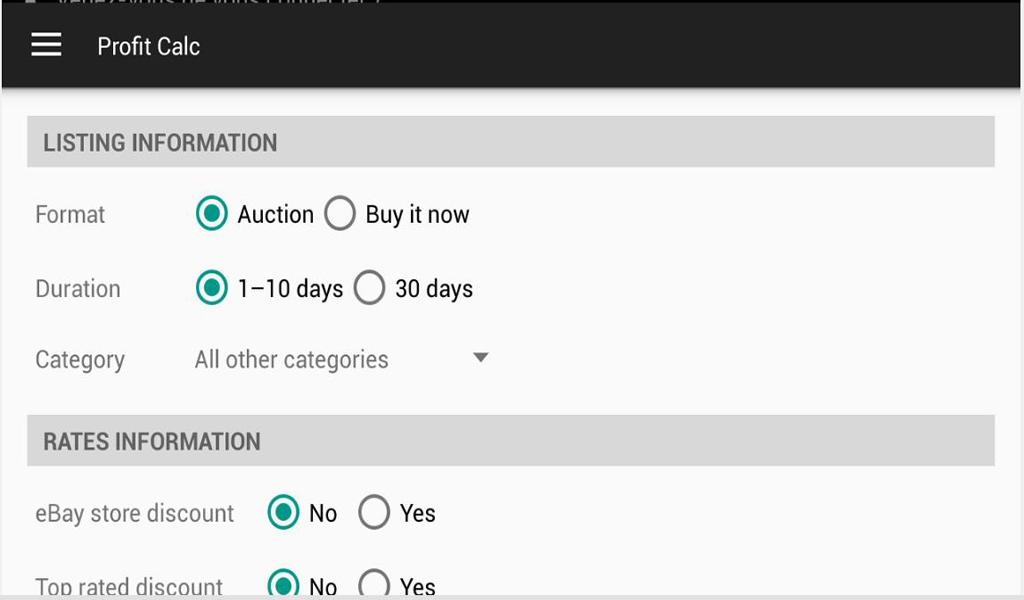1024x600 pixels.
Task: Select 1–10 days duration option
Action: (212, 289)
